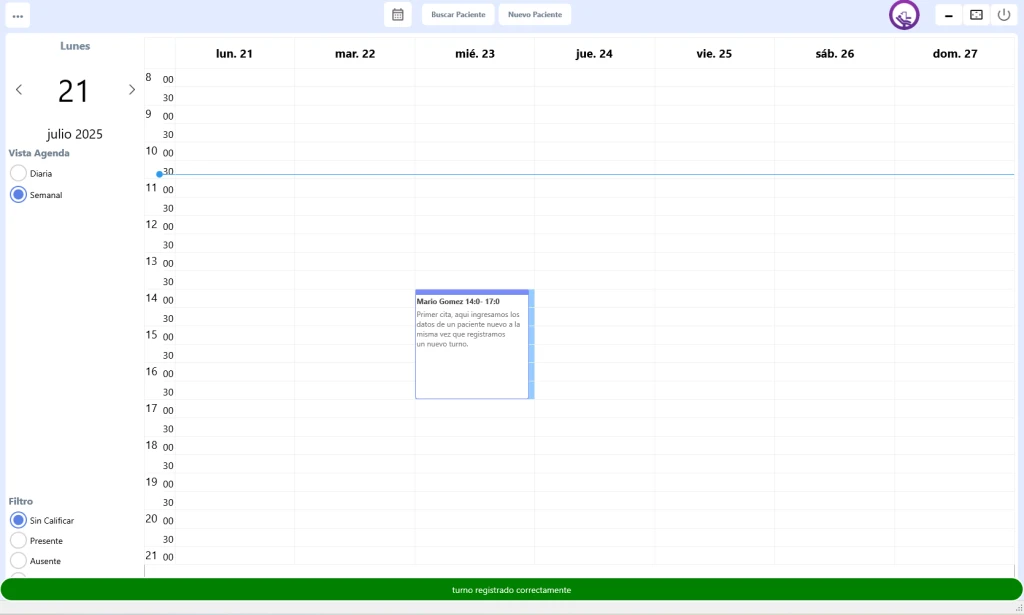Image resolution: width=1024 pixels, height=615 pixels.
Task: Filter appointments by Ausente
Action: 18,561
